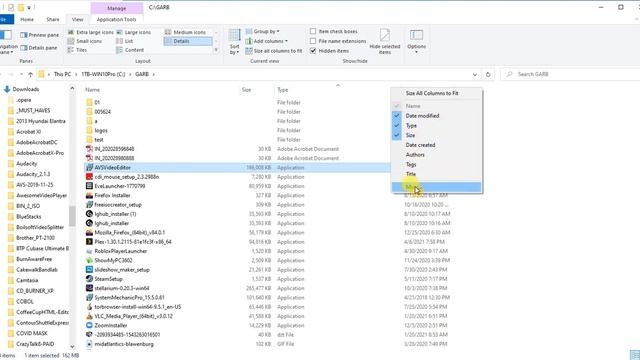Screen dimensions: 640x360
Task: Open the Options dropdown arrow
Action: 416,52
